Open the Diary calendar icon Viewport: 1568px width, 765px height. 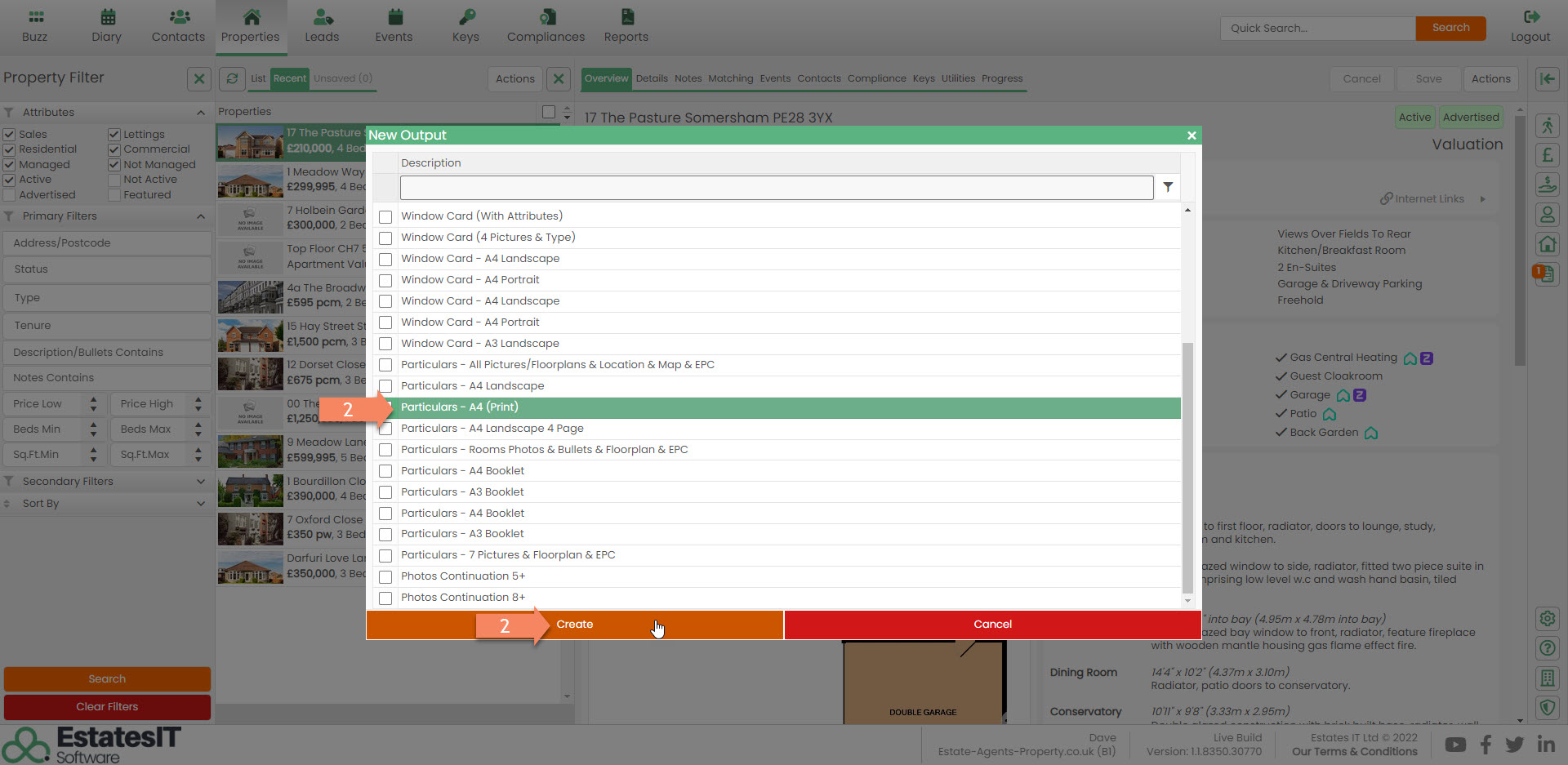tap(107, 17)
